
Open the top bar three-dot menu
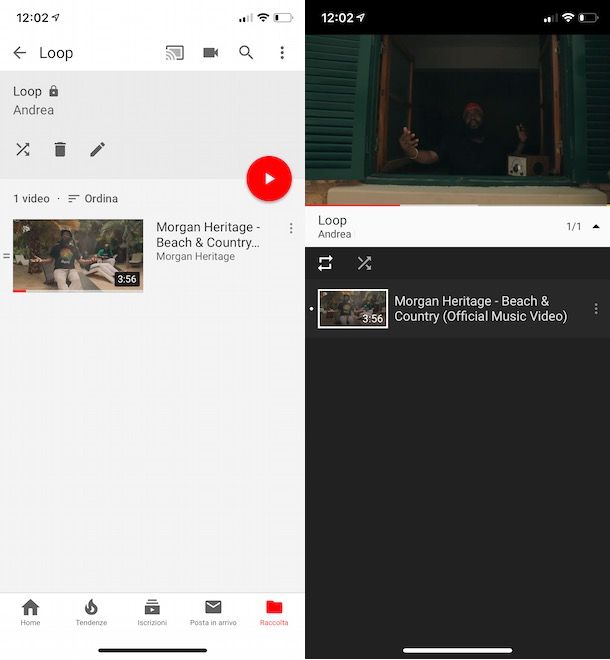[282, 53]
